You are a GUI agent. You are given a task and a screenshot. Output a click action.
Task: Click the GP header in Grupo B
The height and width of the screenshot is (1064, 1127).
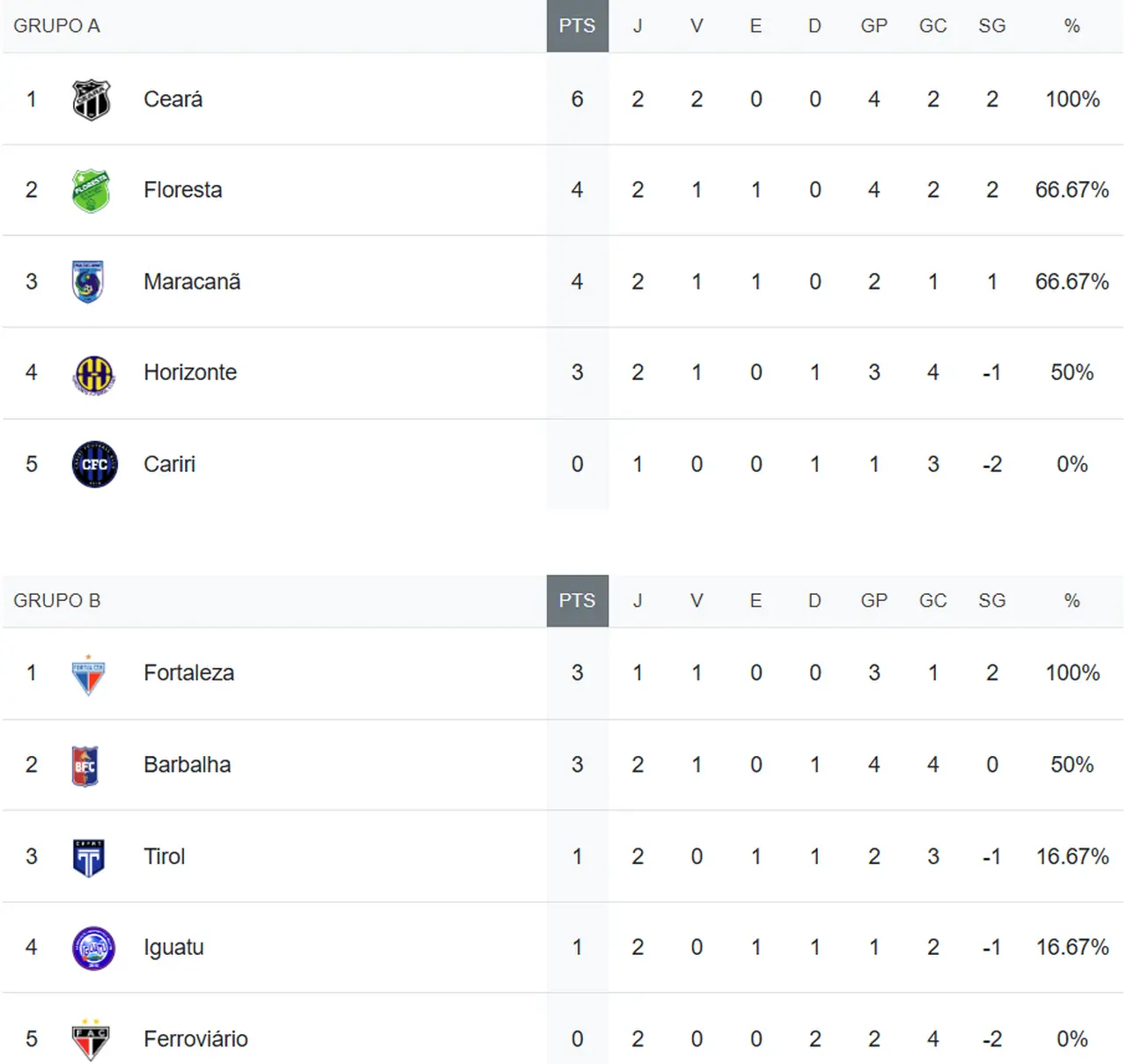[x=873, y=601]
